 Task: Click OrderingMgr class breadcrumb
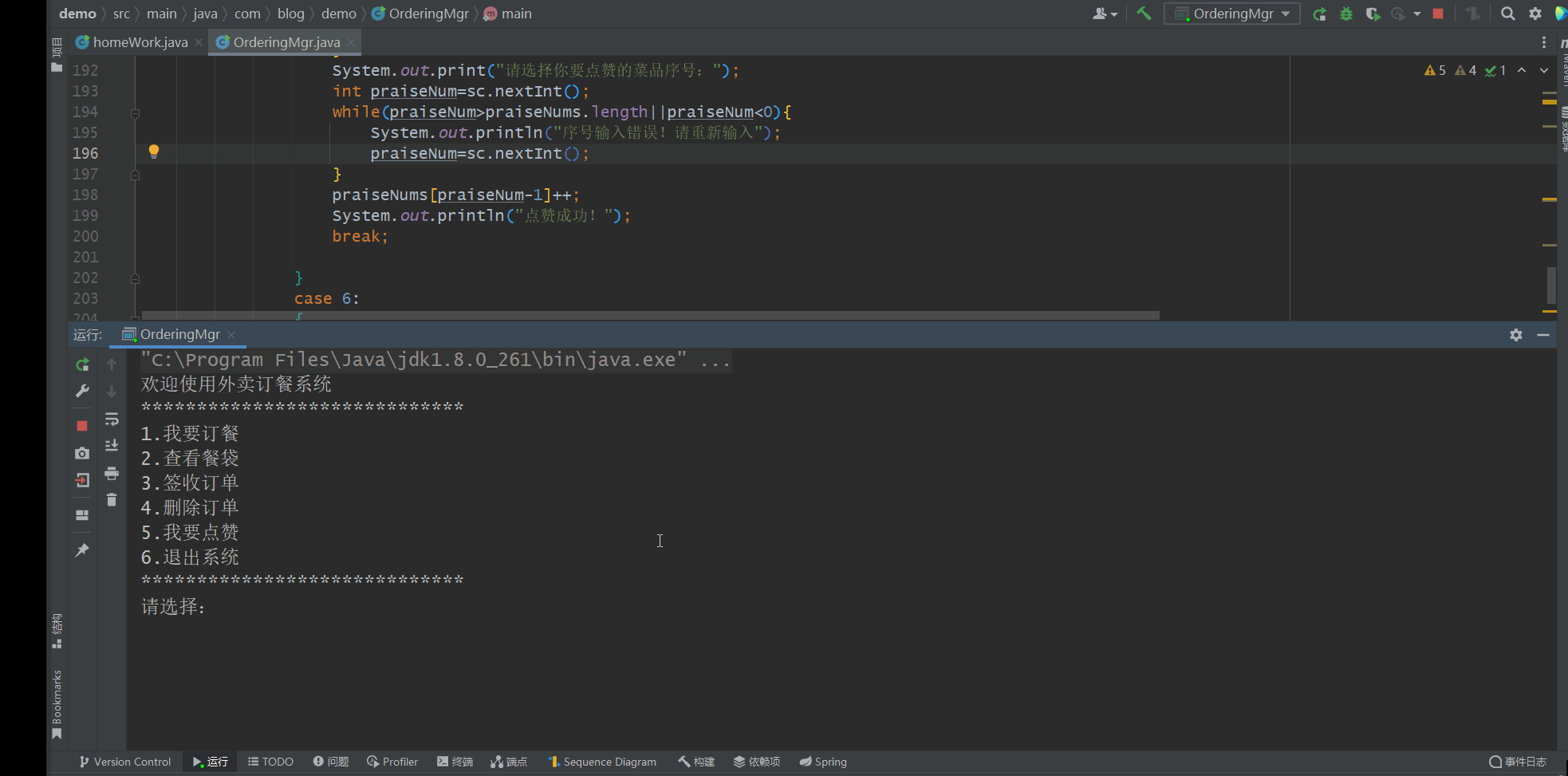tap(420, 14)
